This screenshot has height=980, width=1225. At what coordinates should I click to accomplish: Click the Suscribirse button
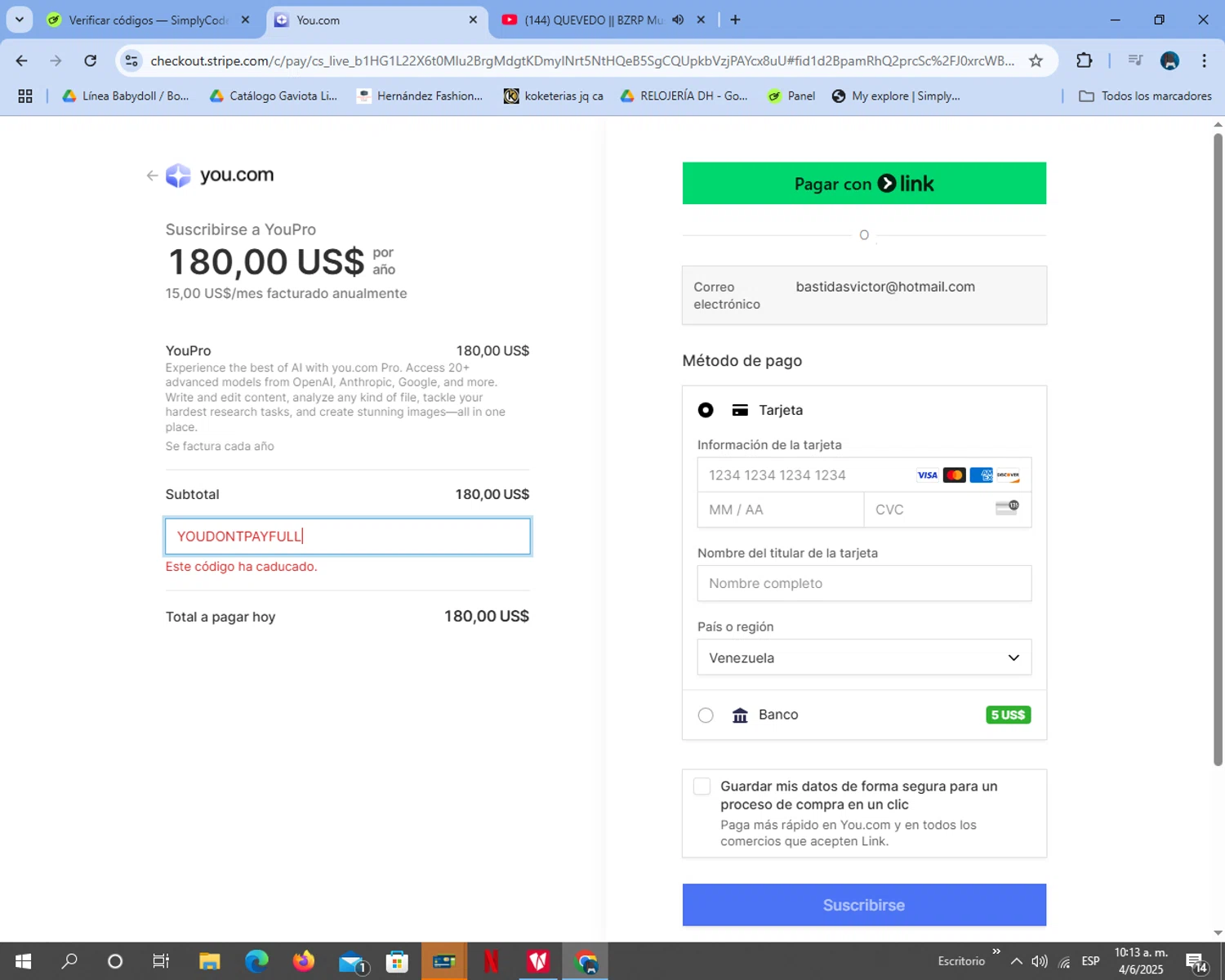click(x=864, y=905)
